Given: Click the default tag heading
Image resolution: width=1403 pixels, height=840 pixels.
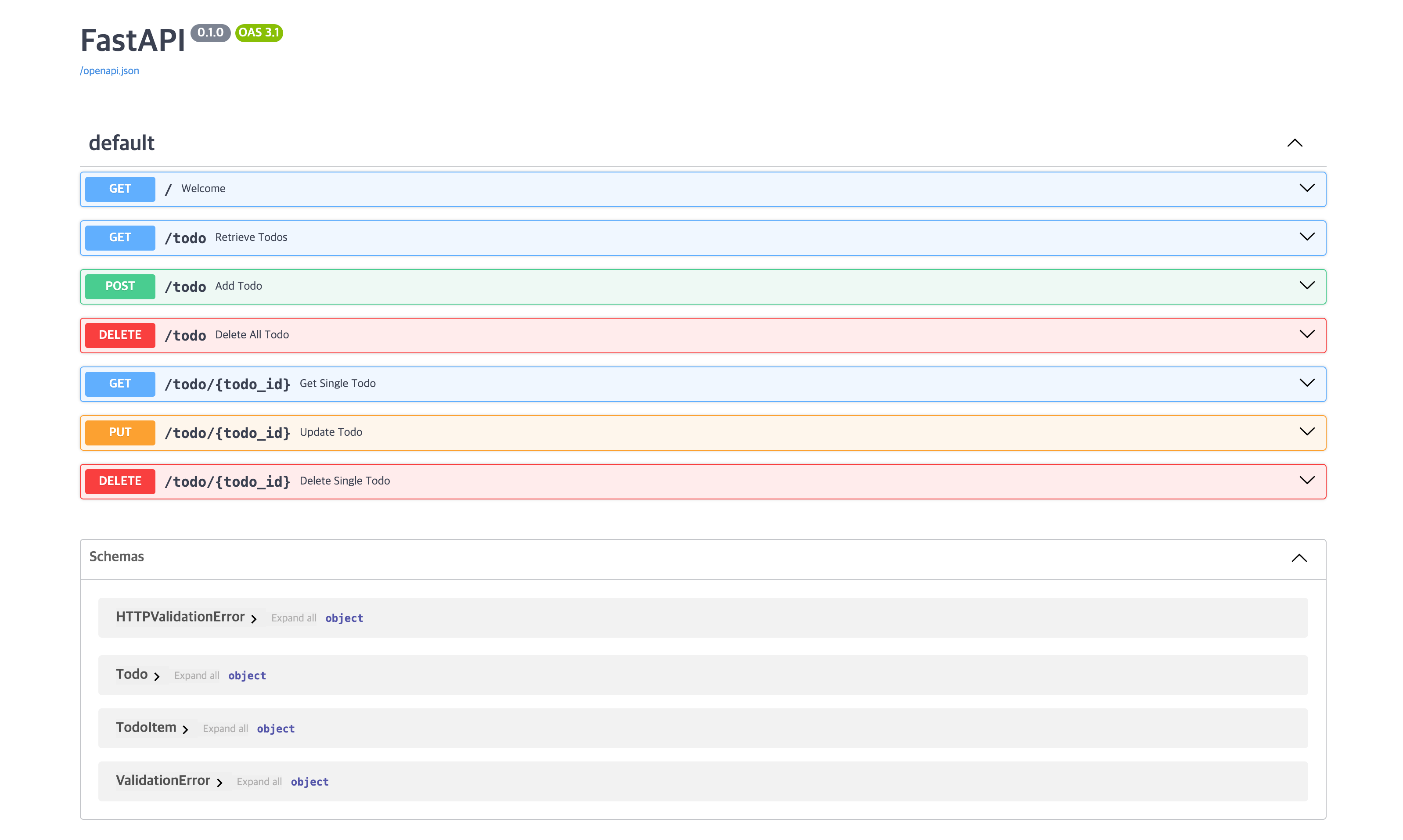Looking at the screenshot, I should click(x=121, y=143).
